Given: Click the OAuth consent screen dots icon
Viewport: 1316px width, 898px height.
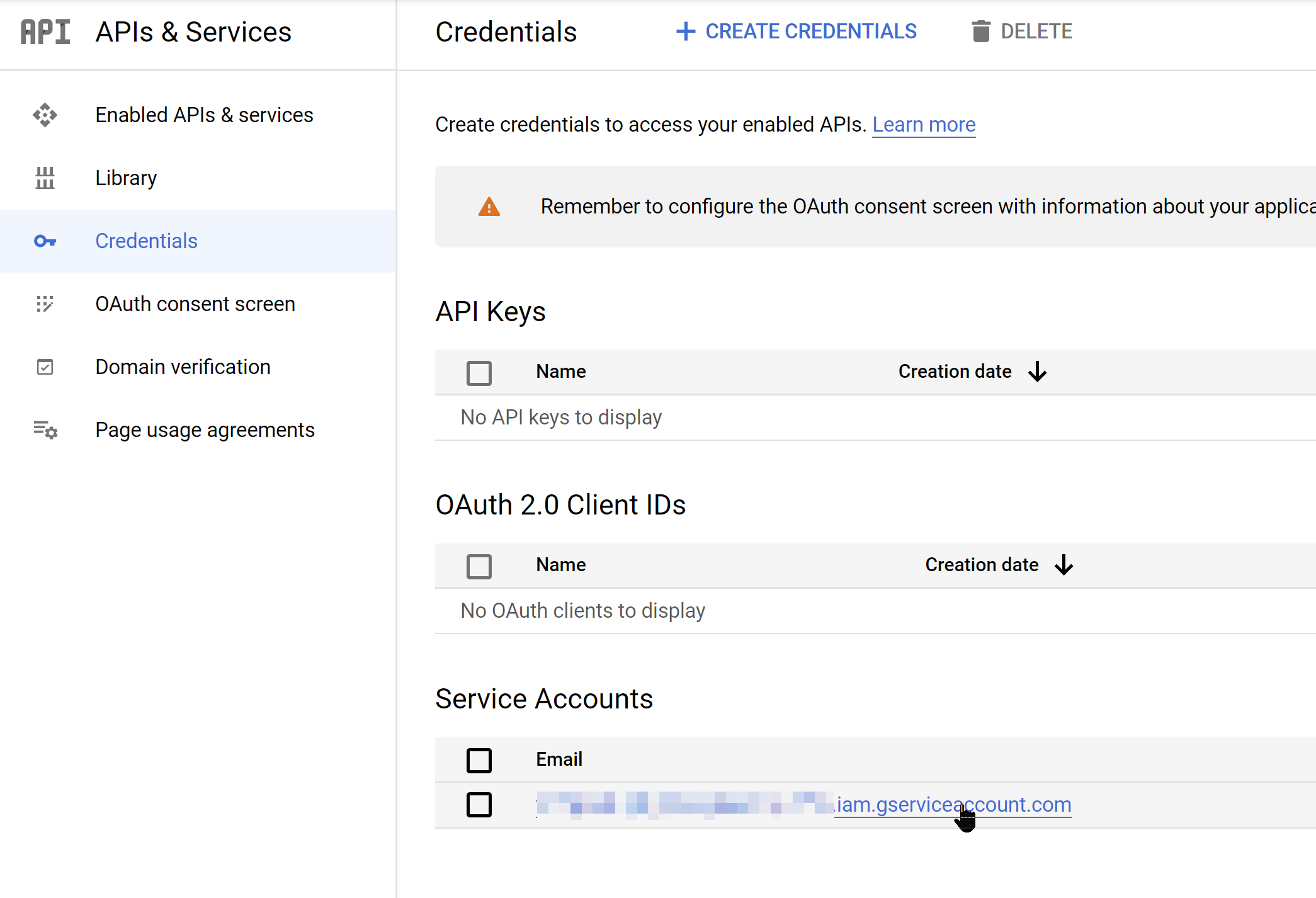Looking at the screenshot, I should pos(45,304).
